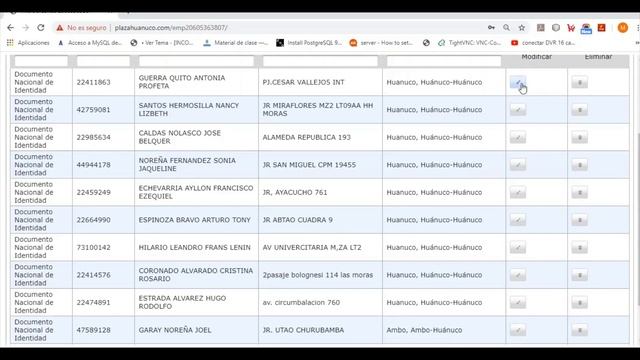Select the document number 22411863
The height and width of the screenshot is (360, 640).
pyautogui.click(x=93, y=82)
